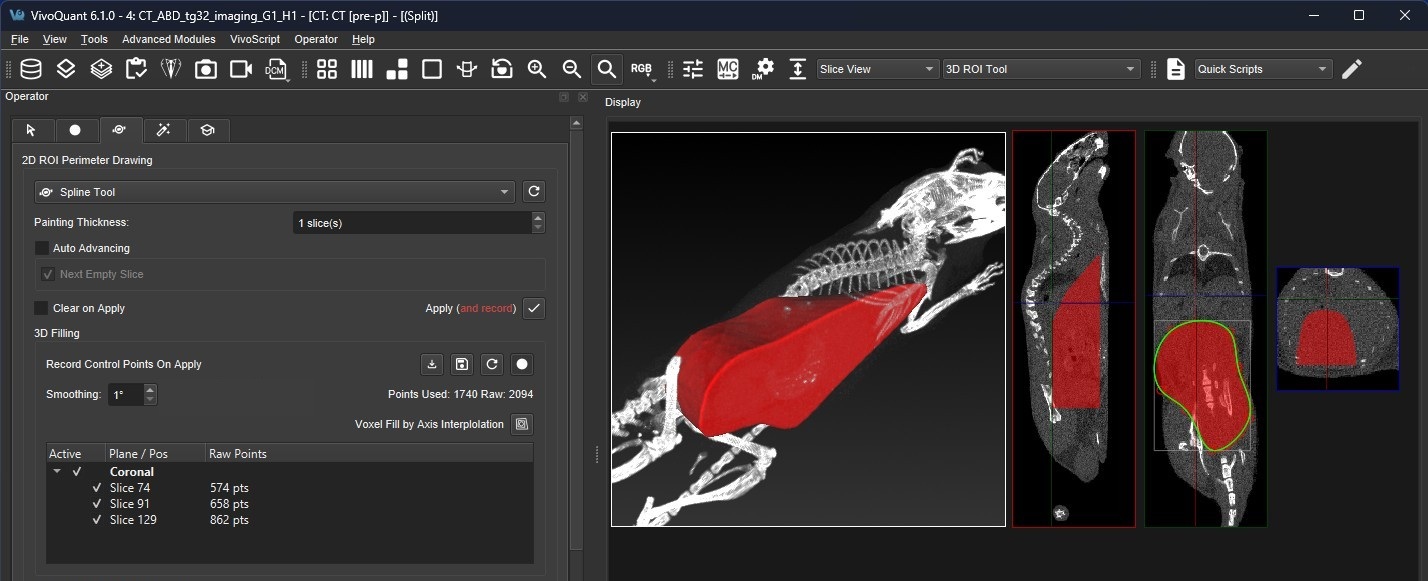This screenshot has height=581, width=1428.
Task: Click the Apply and record checkmark button
Action: pos(533,308)
